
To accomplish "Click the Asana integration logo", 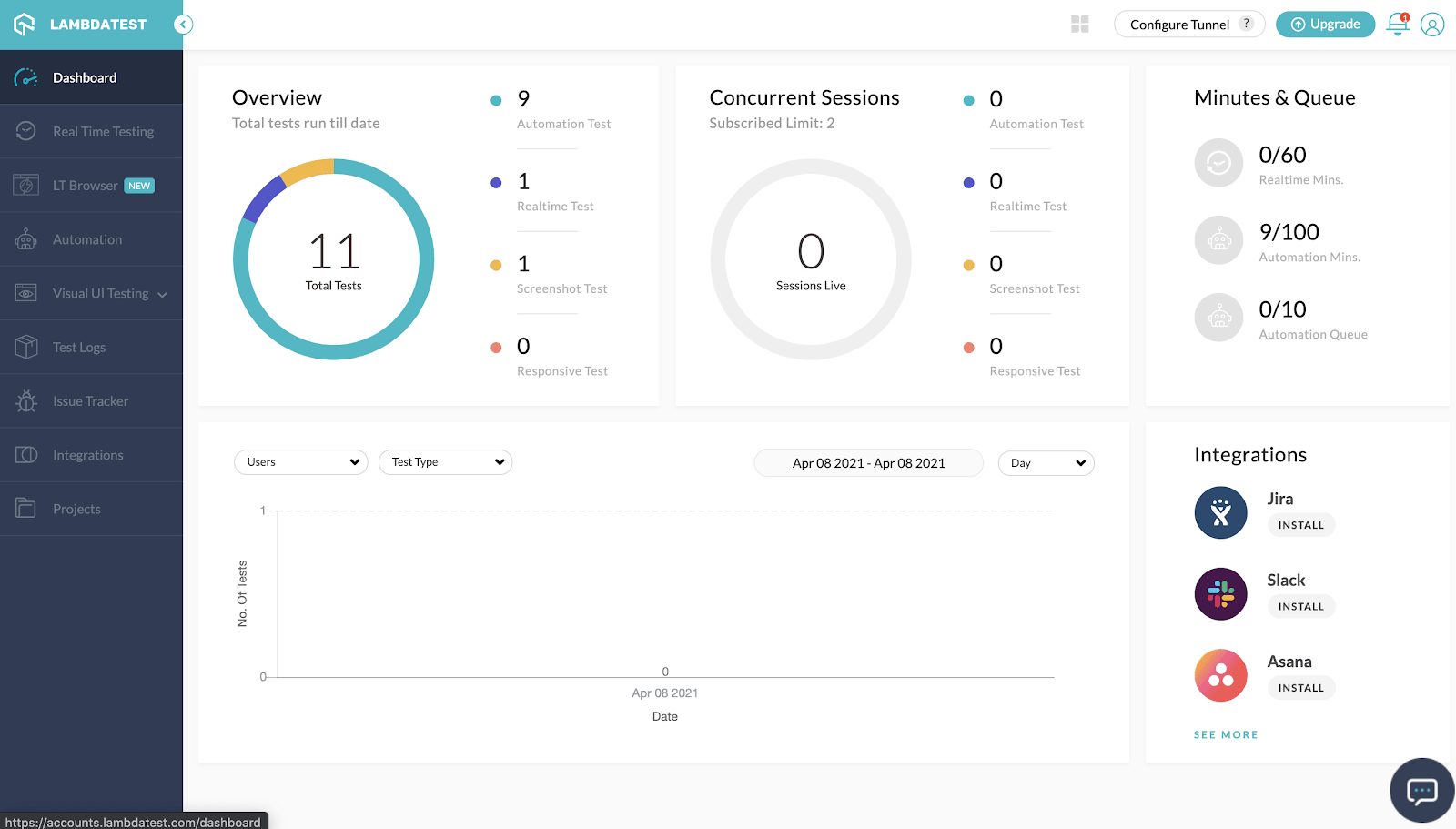I will coord(1220,675).
